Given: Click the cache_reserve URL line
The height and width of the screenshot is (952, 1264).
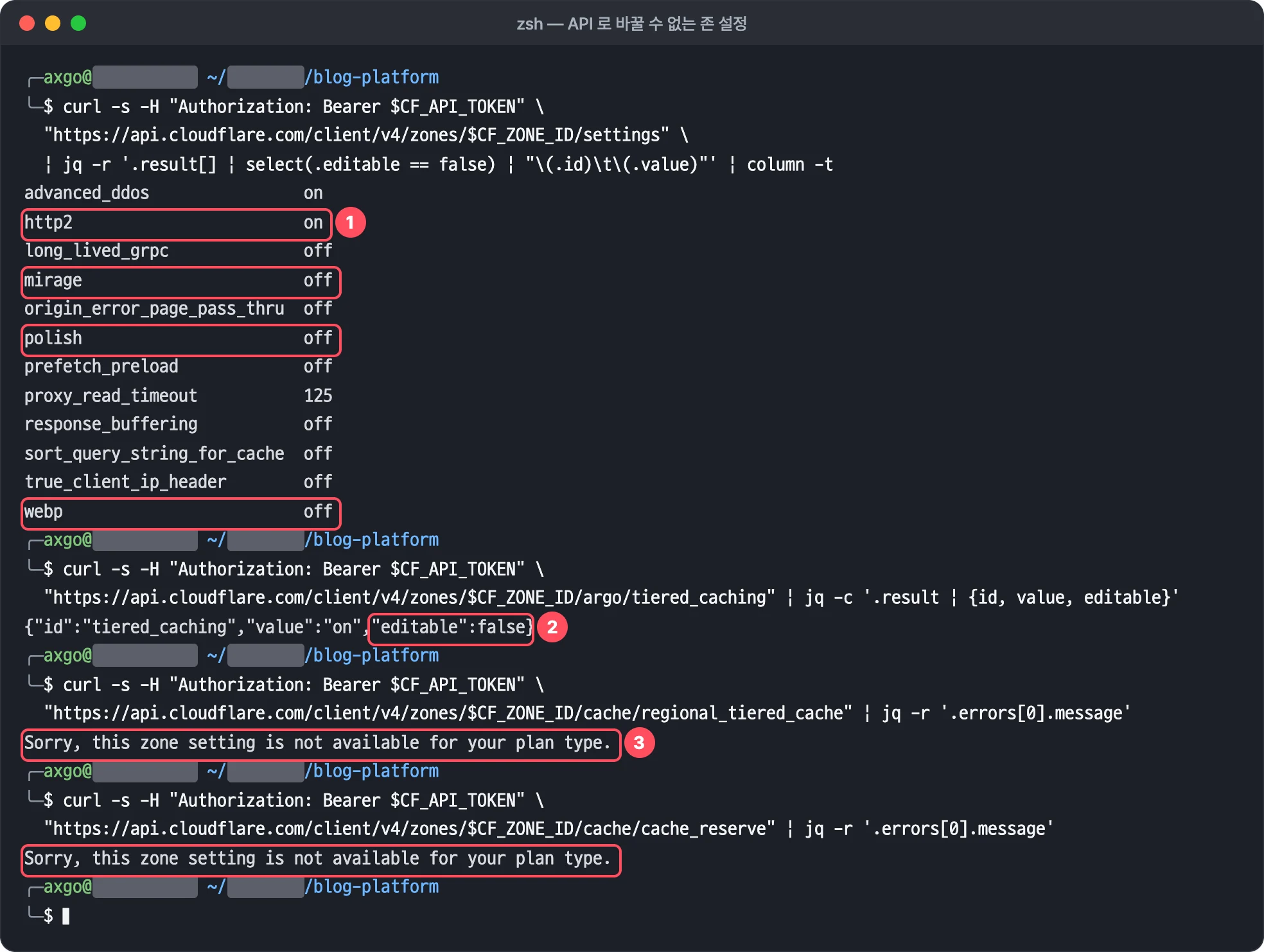Looking at the screenshot, I should 549,829.
